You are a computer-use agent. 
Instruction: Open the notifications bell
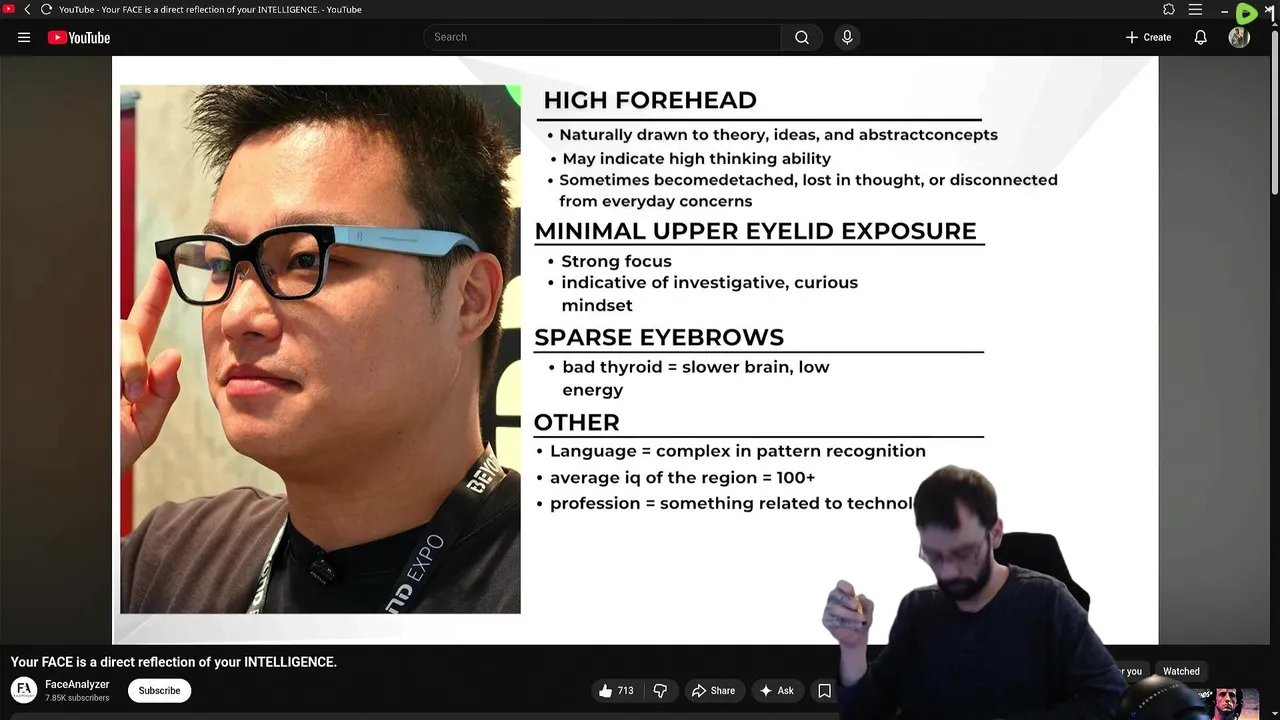click(1201, 37)
